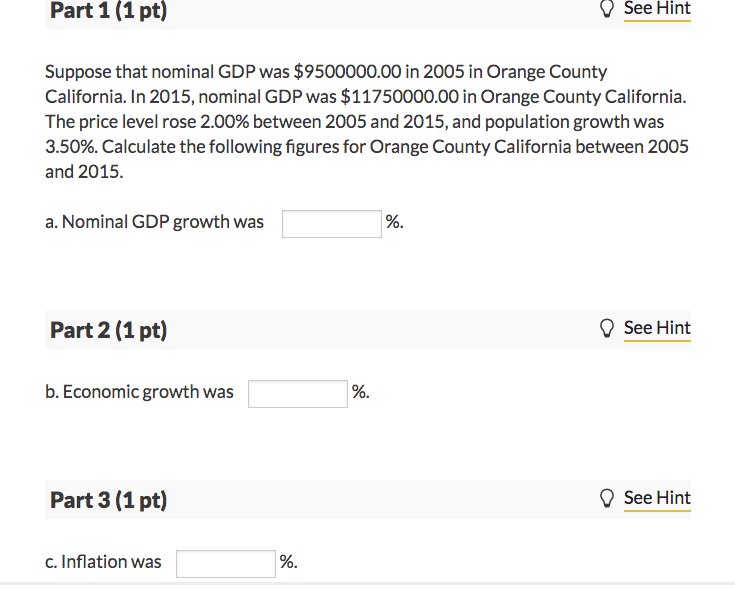This screenshot has height=589, width=735.
Task: Click the 'b. Economic growth was' label
Action: [x=139, y=392]
